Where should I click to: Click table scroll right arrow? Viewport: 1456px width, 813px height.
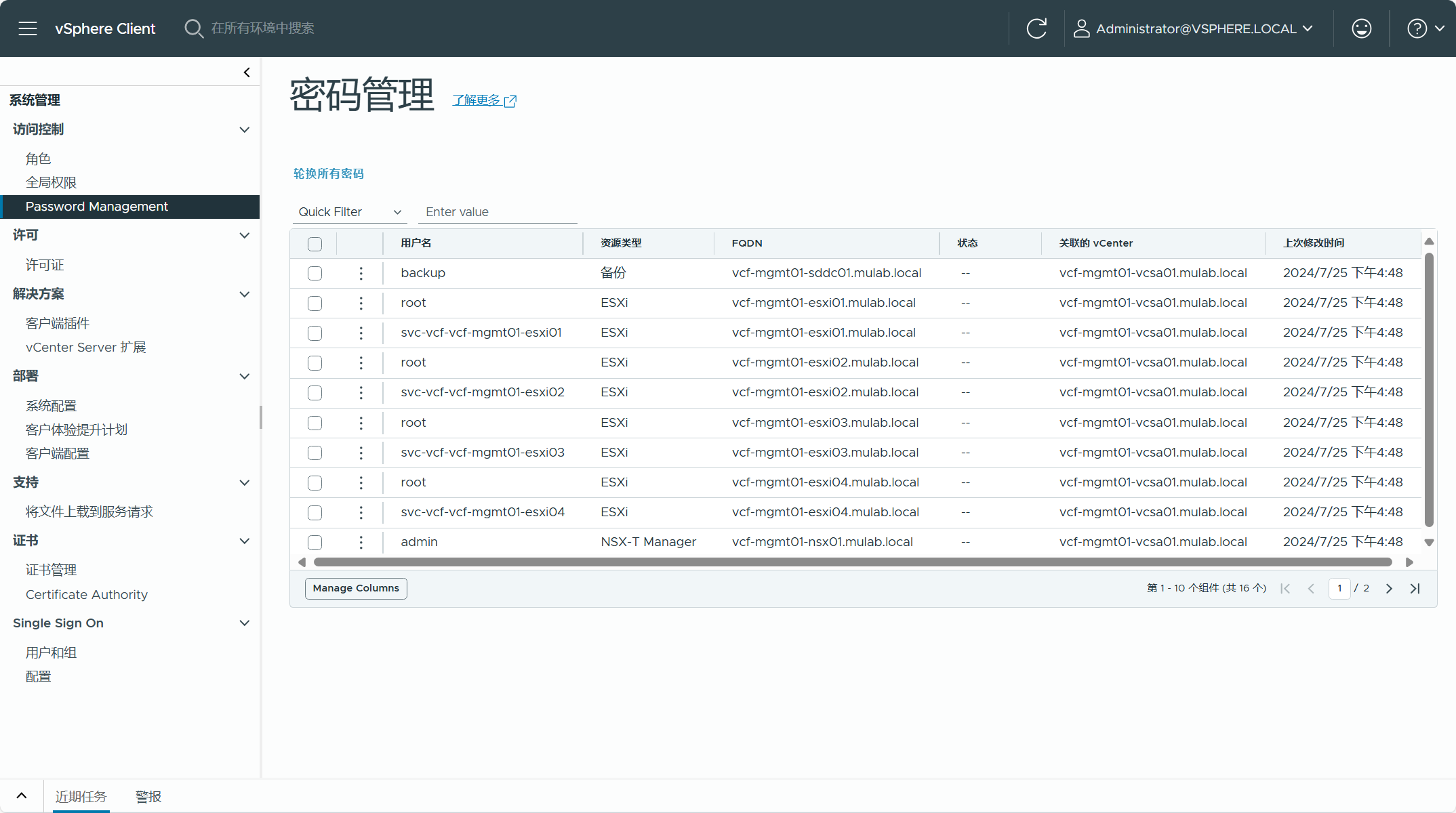(1409, 562)
